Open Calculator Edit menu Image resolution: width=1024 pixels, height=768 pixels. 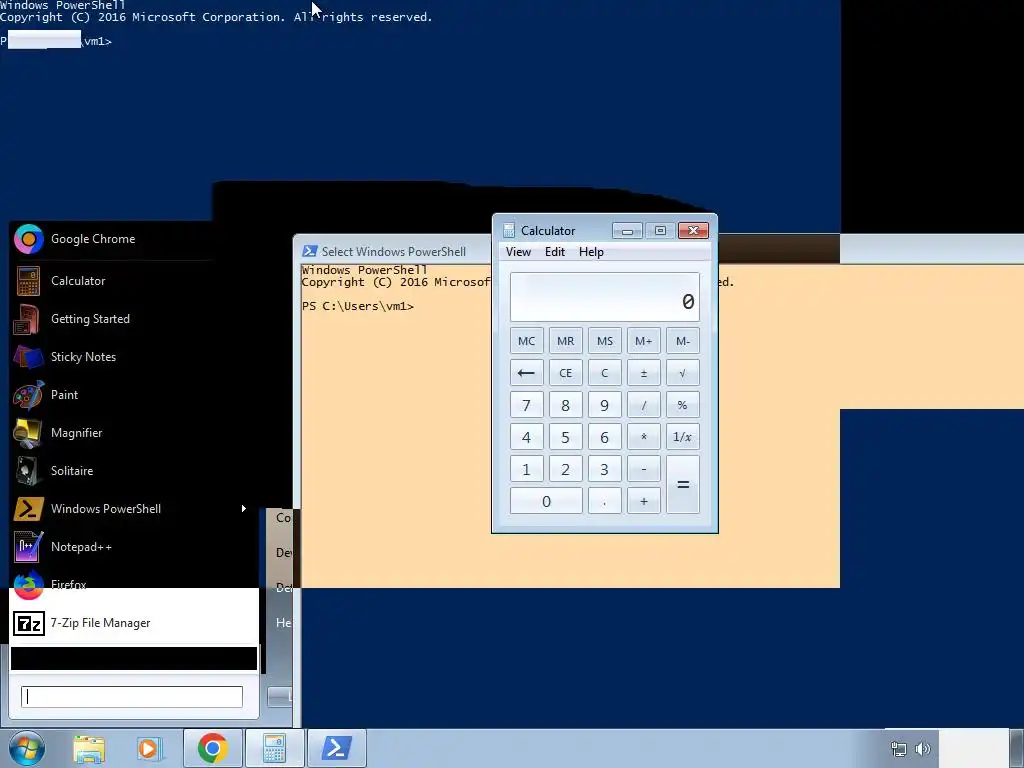554,252
